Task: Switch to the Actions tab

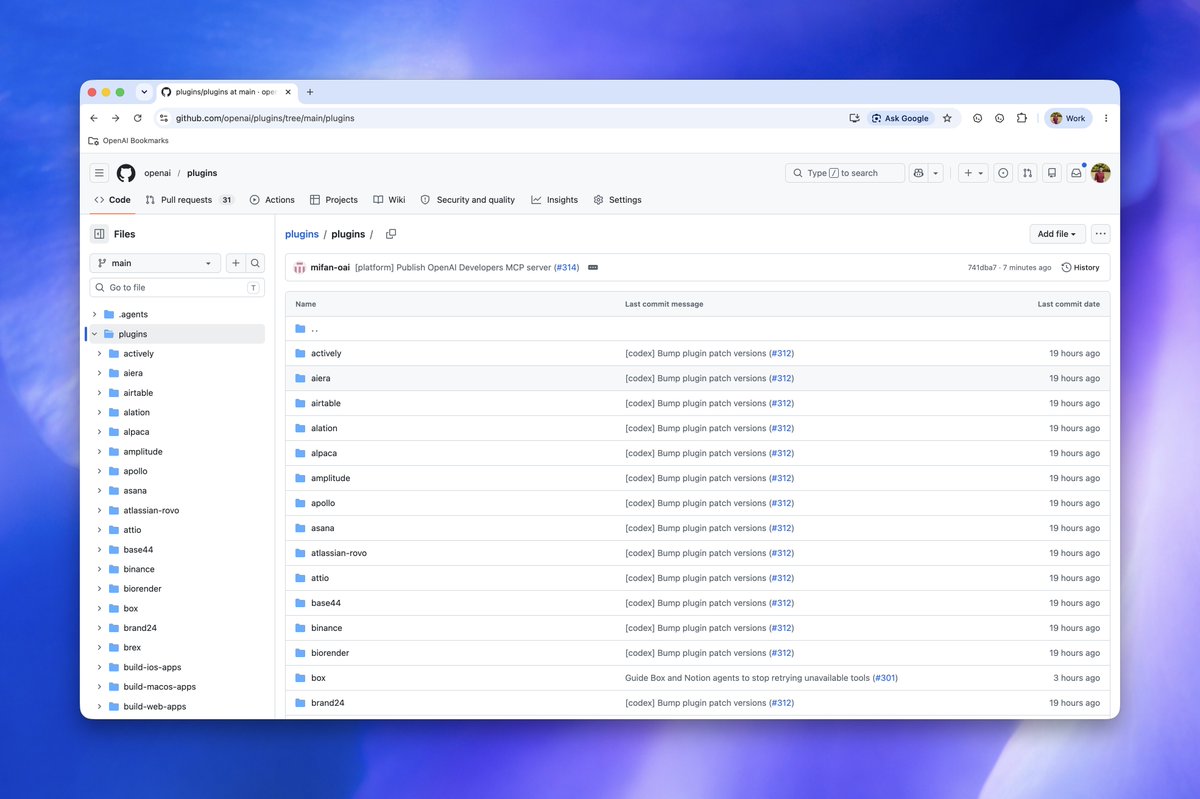Action: point(272,200)
